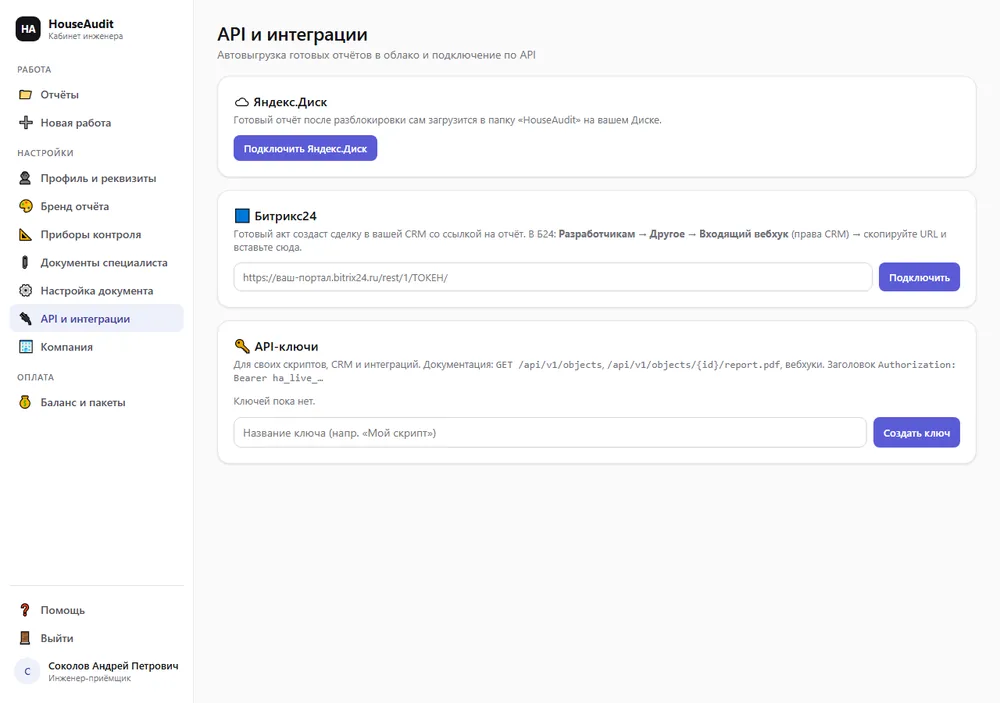Click the key icon beside API-ключи
Image resolution: width=1000 pixels, height=703 pixels.
242,346
